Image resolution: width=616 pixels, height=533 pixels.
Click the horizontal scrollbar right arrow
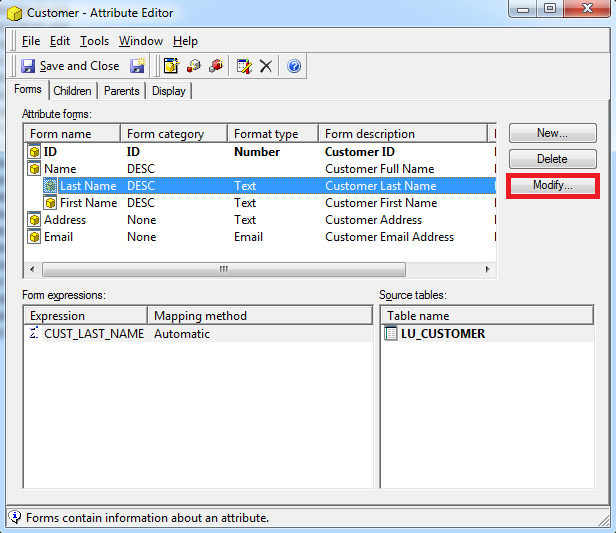coord(488,269)
